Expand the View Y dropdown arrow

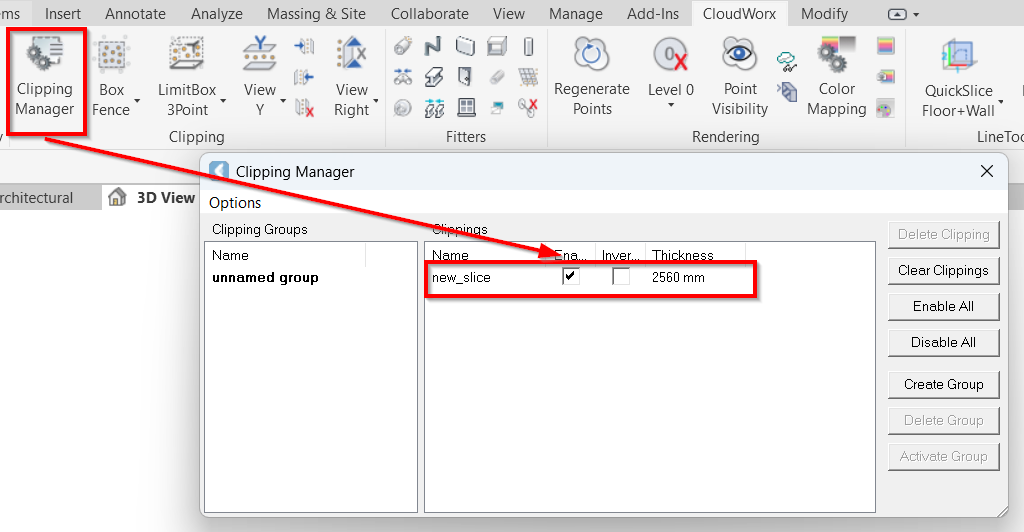tap(283, 101)
